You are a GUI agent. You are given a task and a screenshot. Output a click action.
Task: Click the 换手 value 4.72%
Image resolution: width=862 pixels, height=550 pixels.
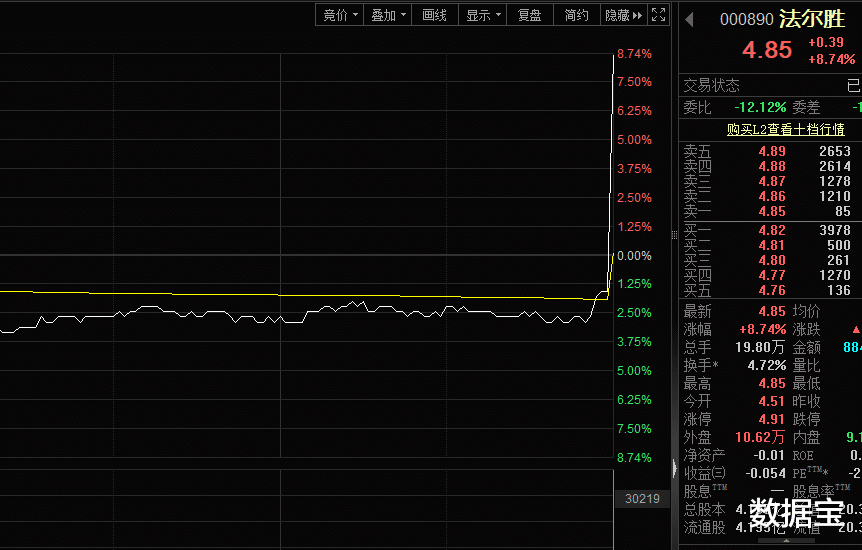(767, 365)
